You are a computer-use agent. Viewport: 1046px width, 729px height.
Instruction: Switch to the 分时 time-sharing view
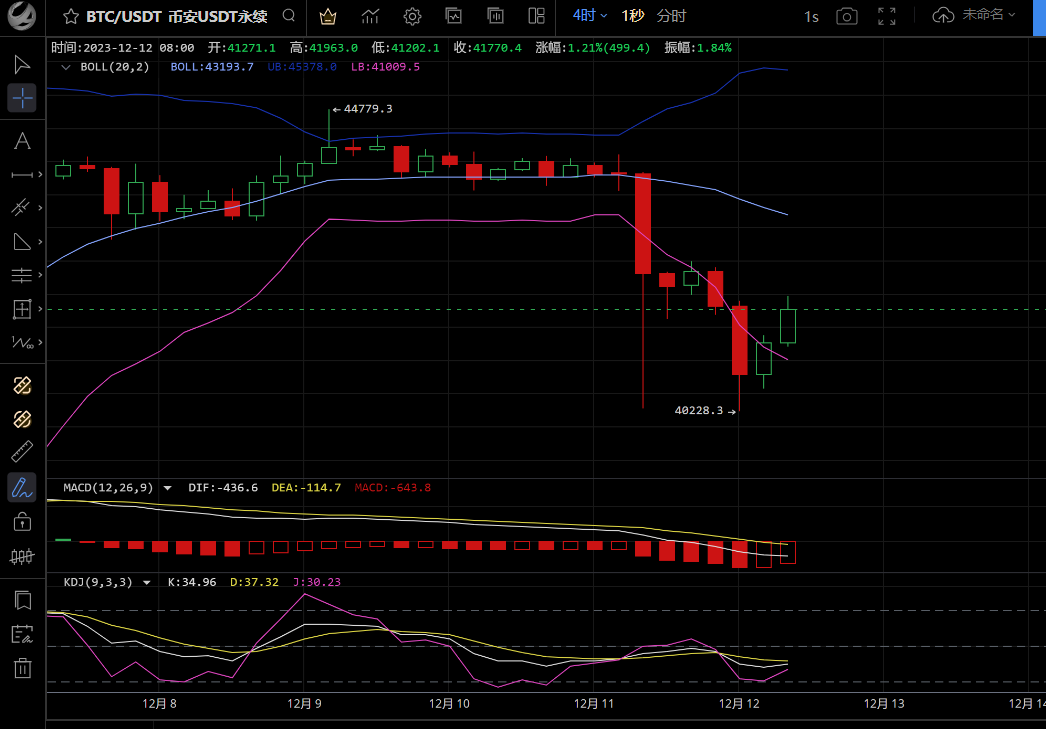click(671, 15)
